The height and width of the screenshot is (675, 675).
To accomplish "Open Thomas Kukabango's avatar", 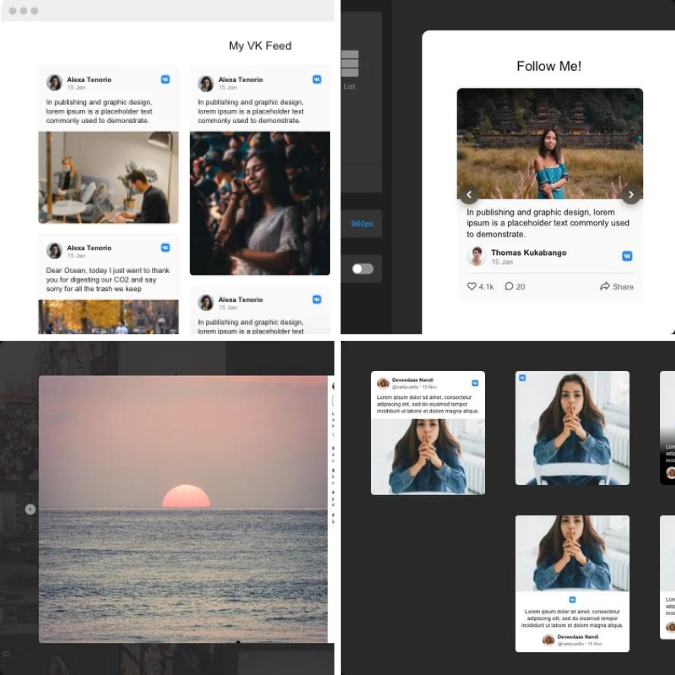I will pyautogui.click(x=477, y=256).
